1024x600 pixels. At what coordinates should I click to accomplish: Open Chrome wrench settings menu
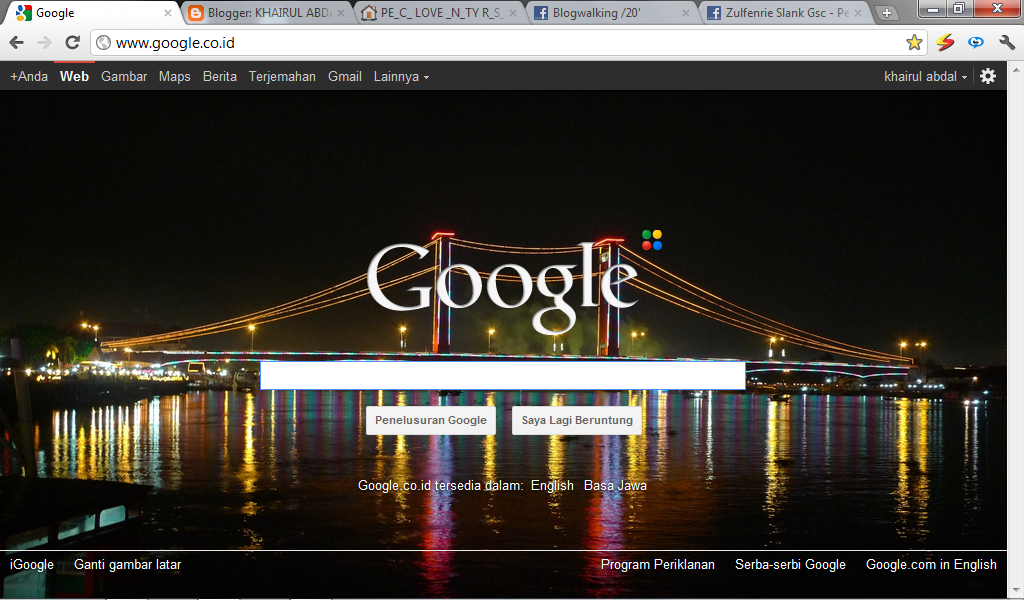(x=1006, y=43)
